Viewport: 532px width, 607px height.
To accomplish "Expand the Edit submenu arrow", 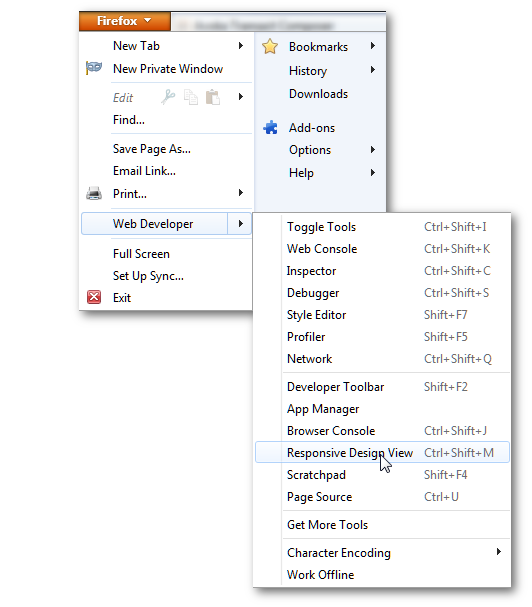I will (x=241, y=96).
